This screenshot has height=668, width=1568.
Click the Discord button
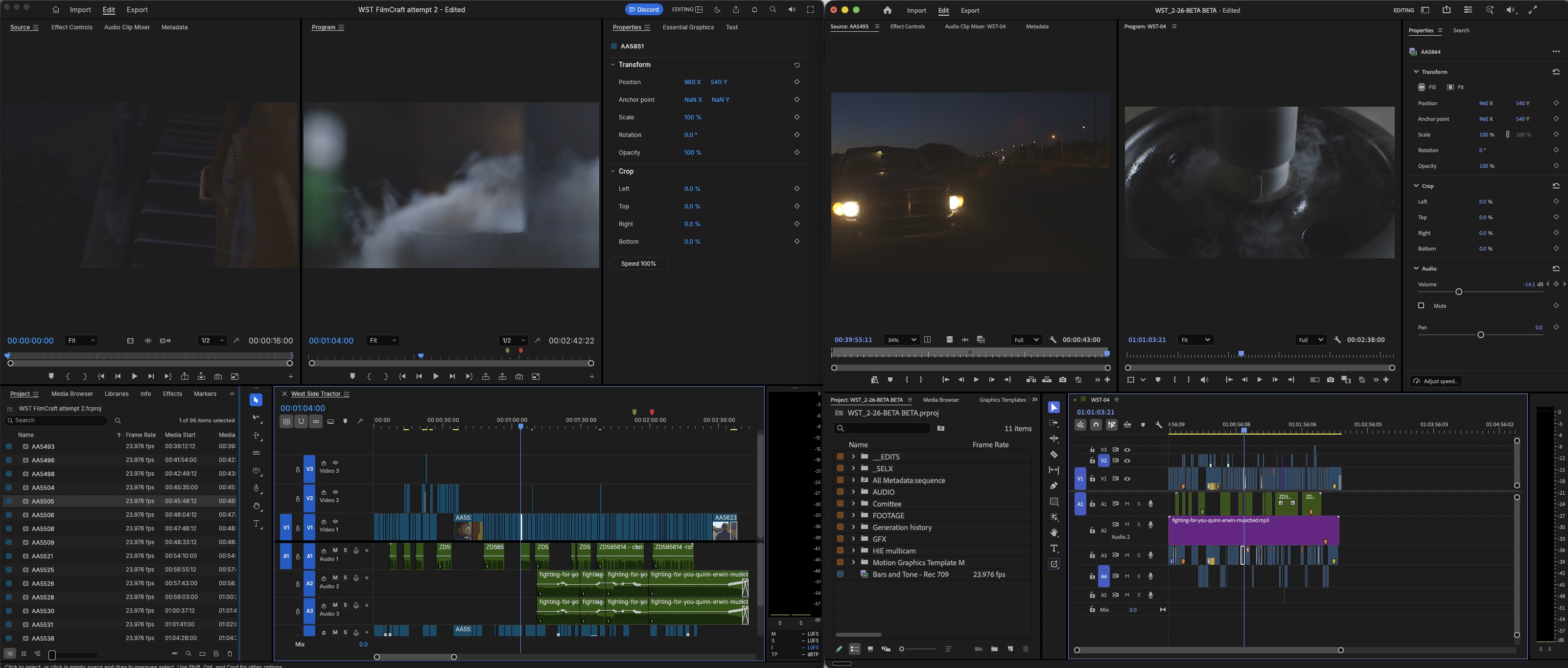[x=644, y=10]
